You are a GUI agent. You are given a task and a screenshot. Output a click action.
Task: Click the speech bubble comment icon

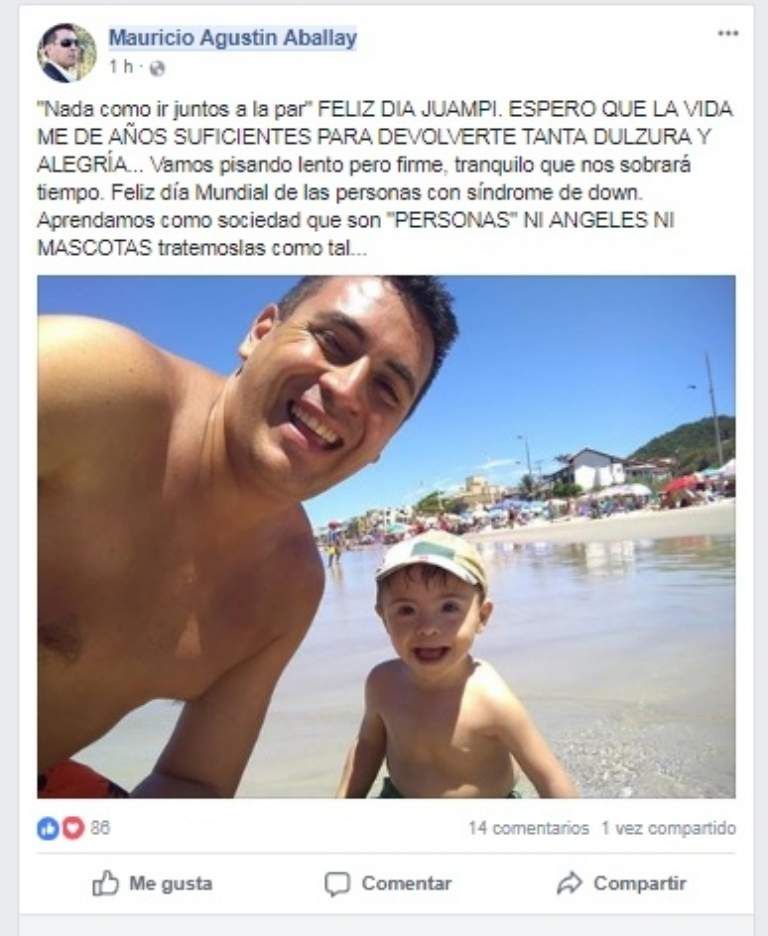[x=337, y=884]
